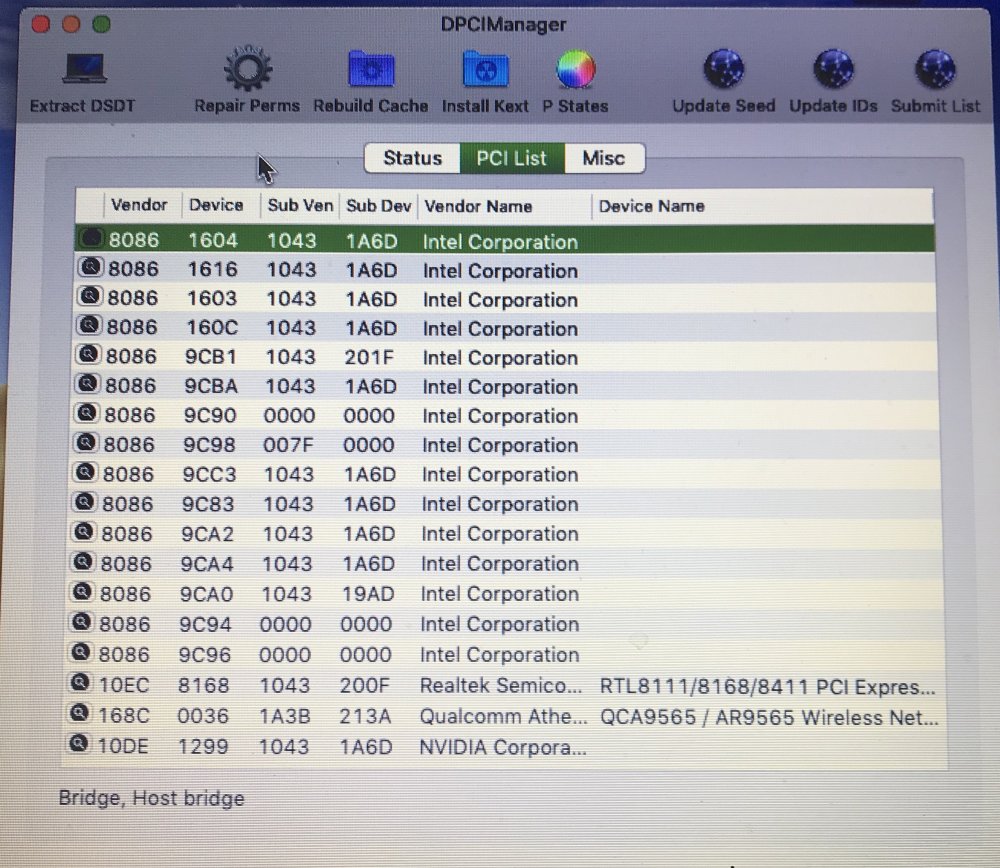Screen dimensions: 1000x868
Task: Sort by the Device Name column header
Action: click(651, 206)
